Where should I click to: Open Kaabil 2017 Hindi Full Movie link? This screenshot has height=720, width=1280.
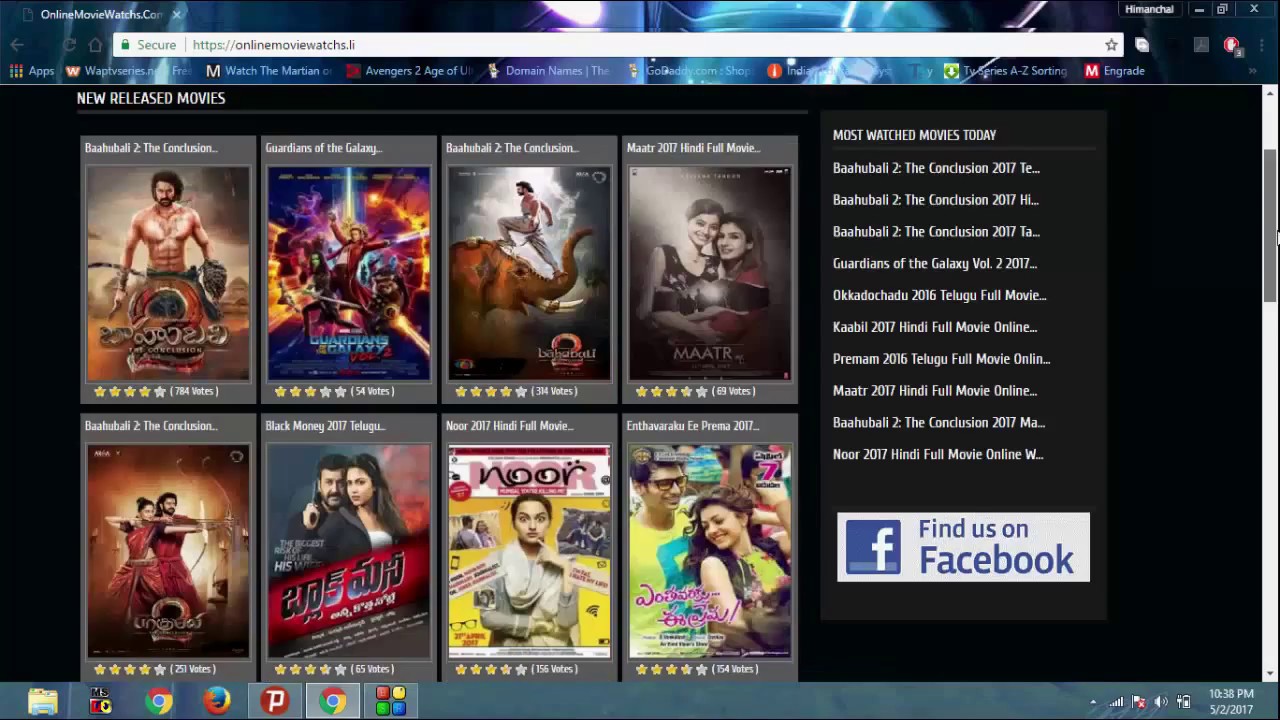[935, 327]
